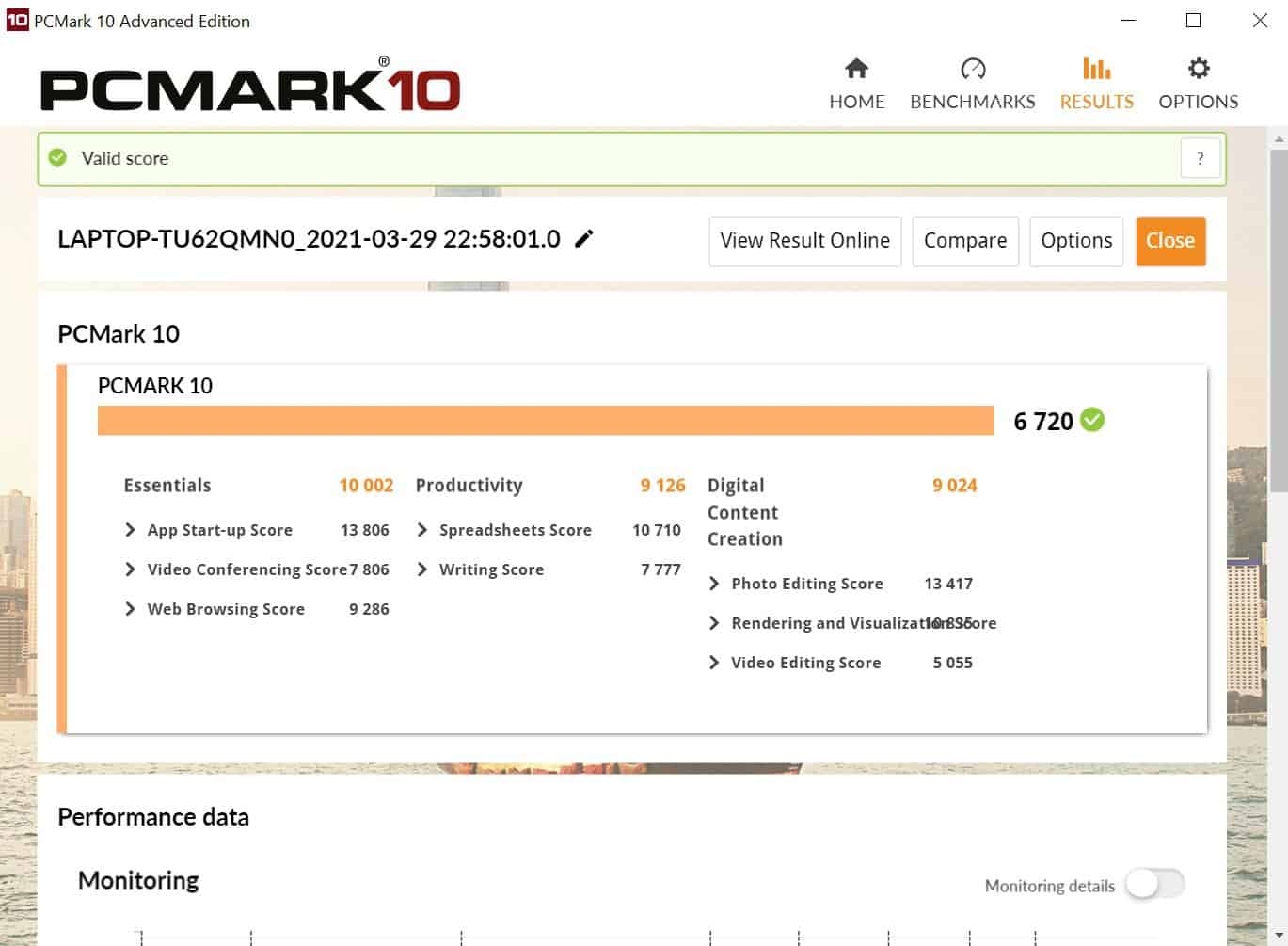
Task: Click the Results bar chart icon
Action: [1096, 69]
